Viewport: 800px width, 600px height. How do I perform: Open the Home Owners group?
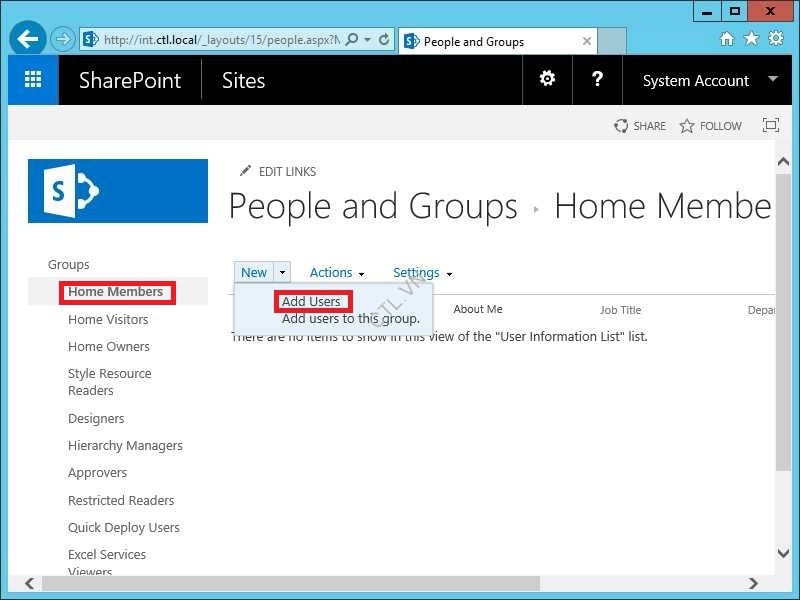(x=109, y=346)
